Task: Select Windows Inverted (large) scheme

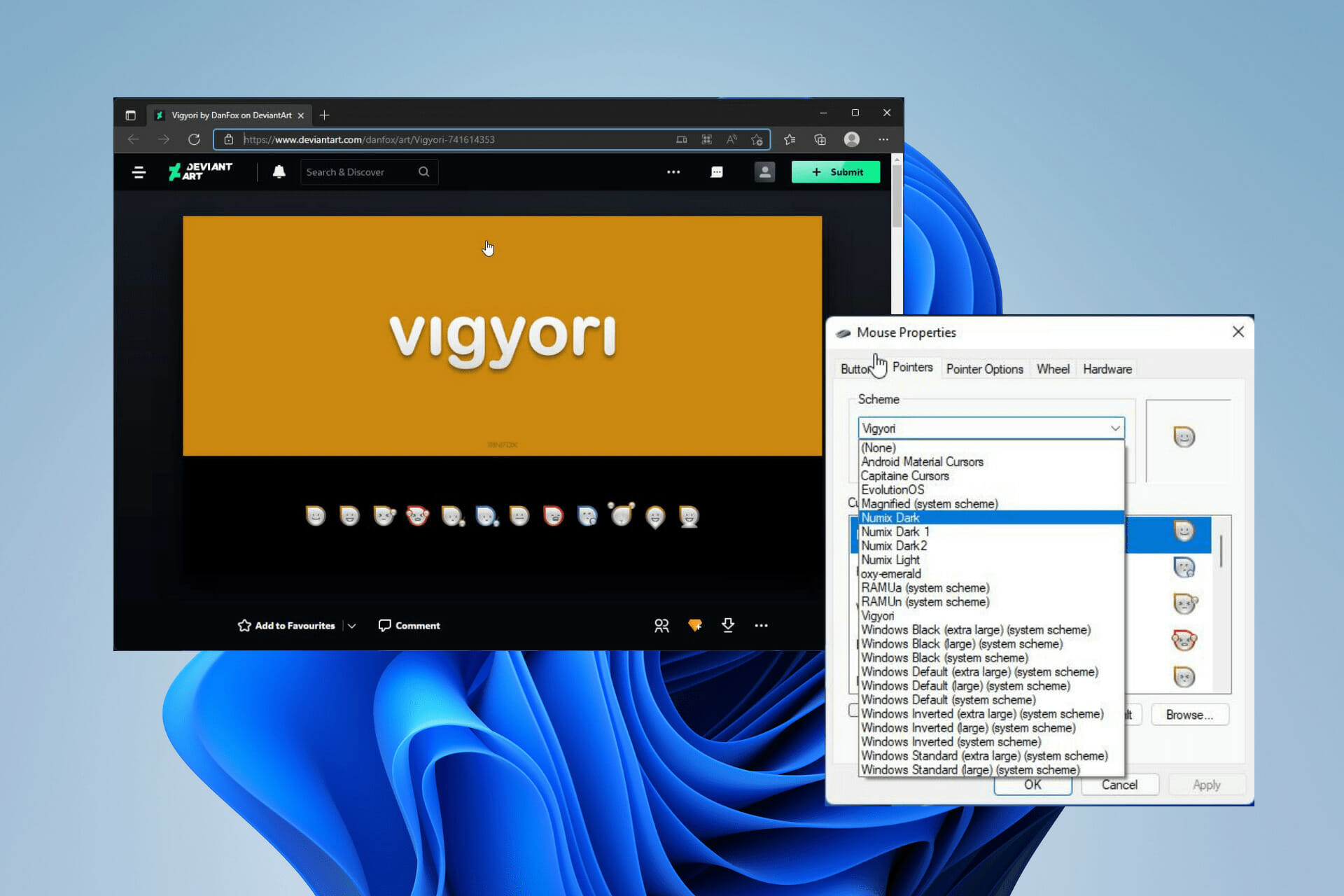Action: pos(991,728)
